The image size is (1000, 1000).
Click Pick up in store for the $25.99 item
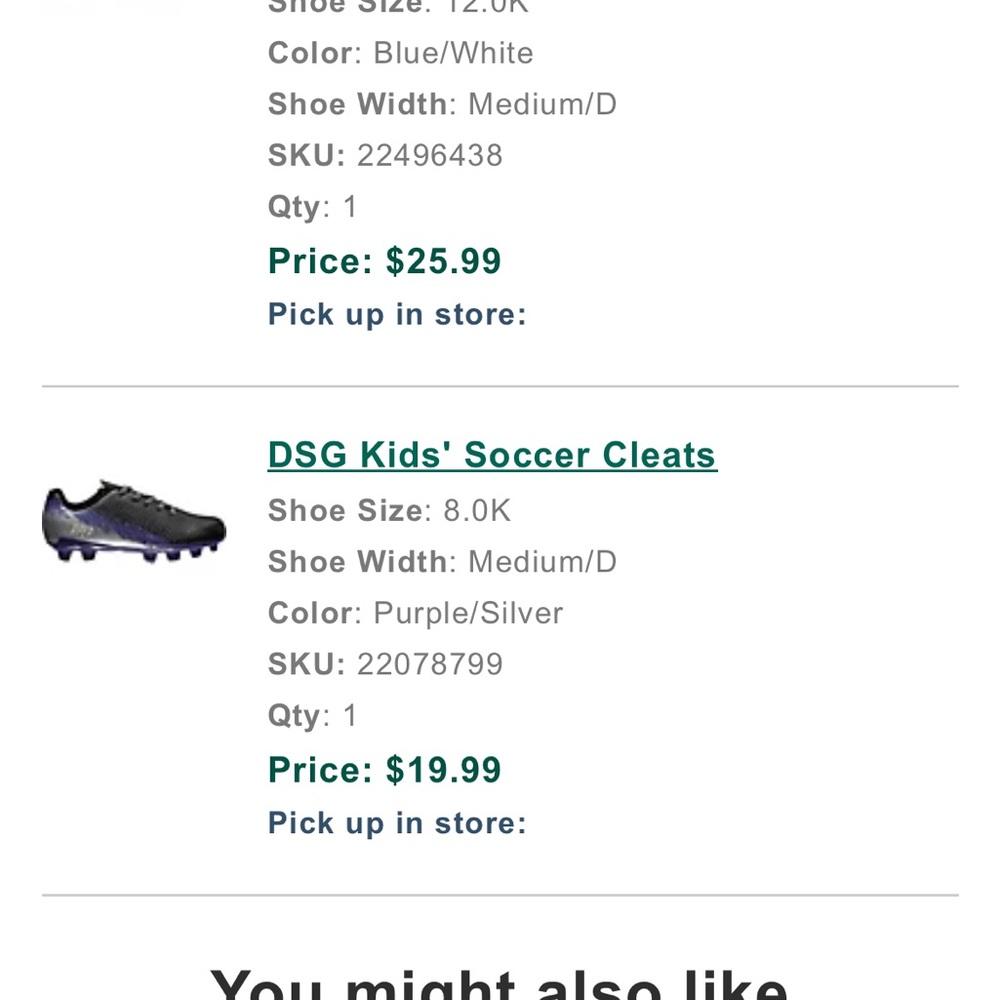tap(396, 314)
